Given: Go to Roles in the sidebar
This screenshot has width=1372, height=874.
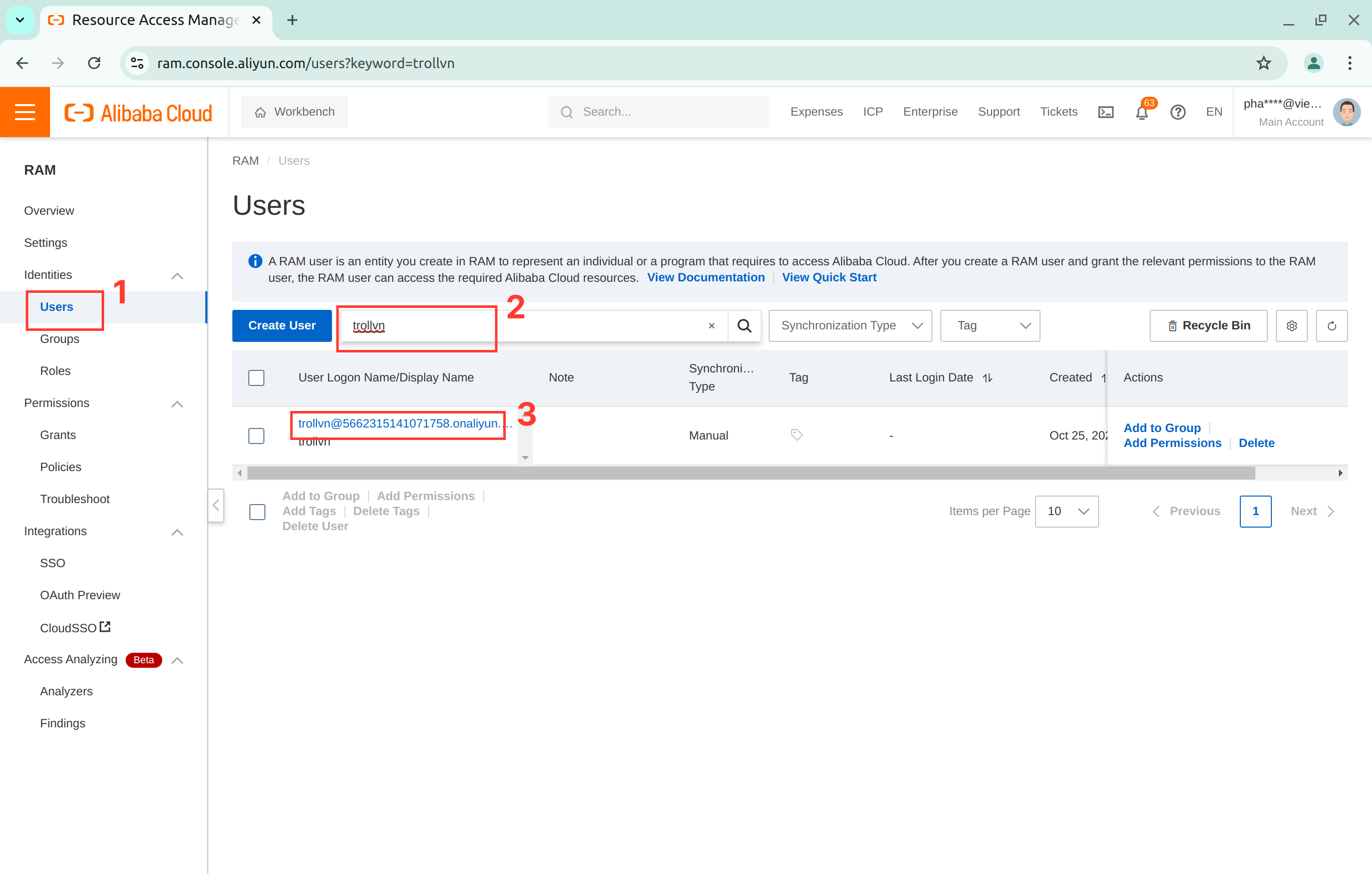Looking at the screenshot, I should click(x=55, y=371).
